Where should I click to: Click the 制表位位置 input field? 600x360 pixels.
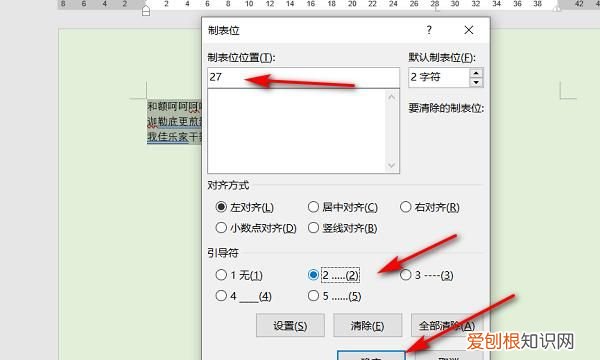click(x=303, y=77)
